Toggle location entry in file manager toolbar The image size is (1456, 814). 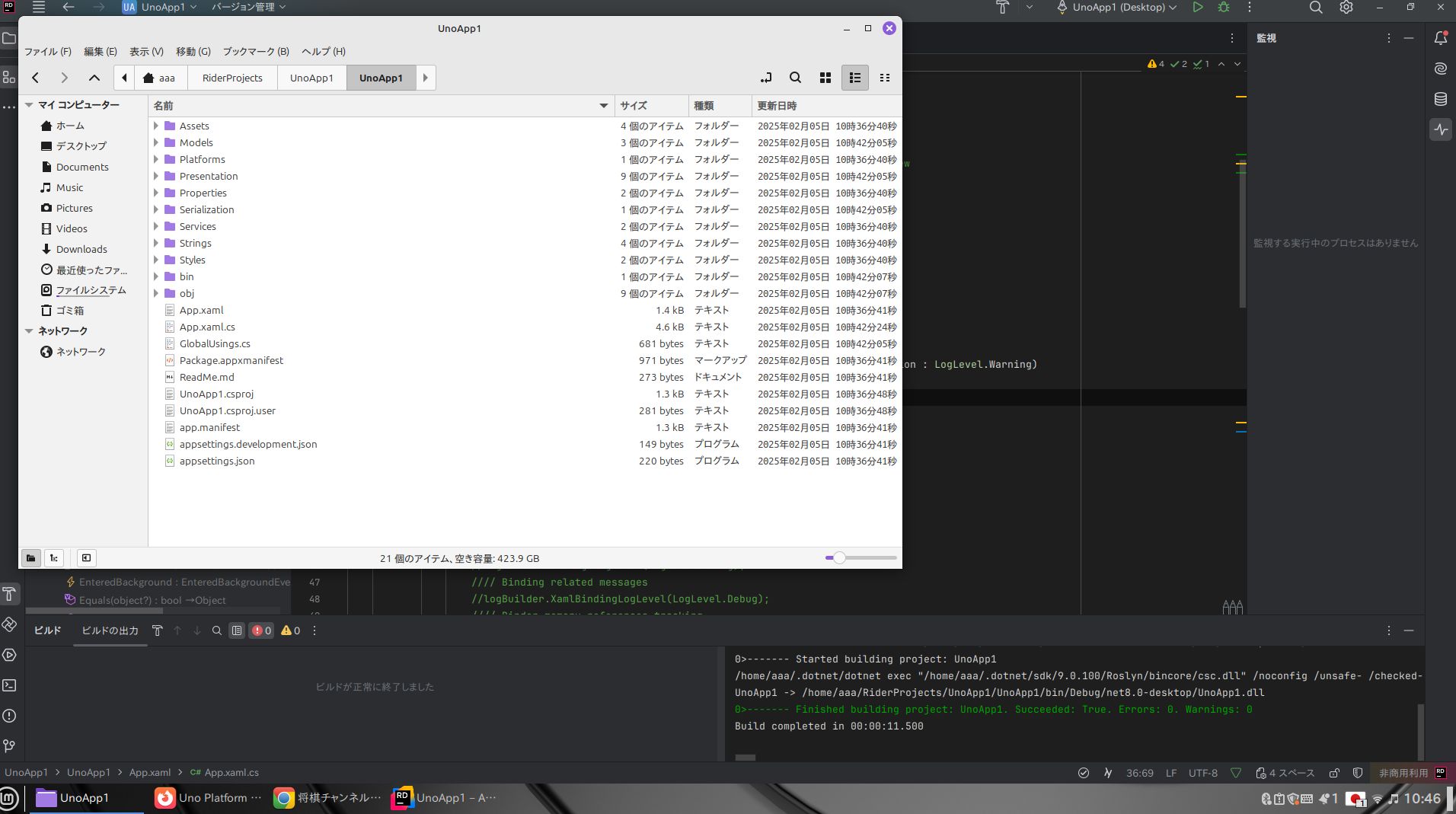766,78
